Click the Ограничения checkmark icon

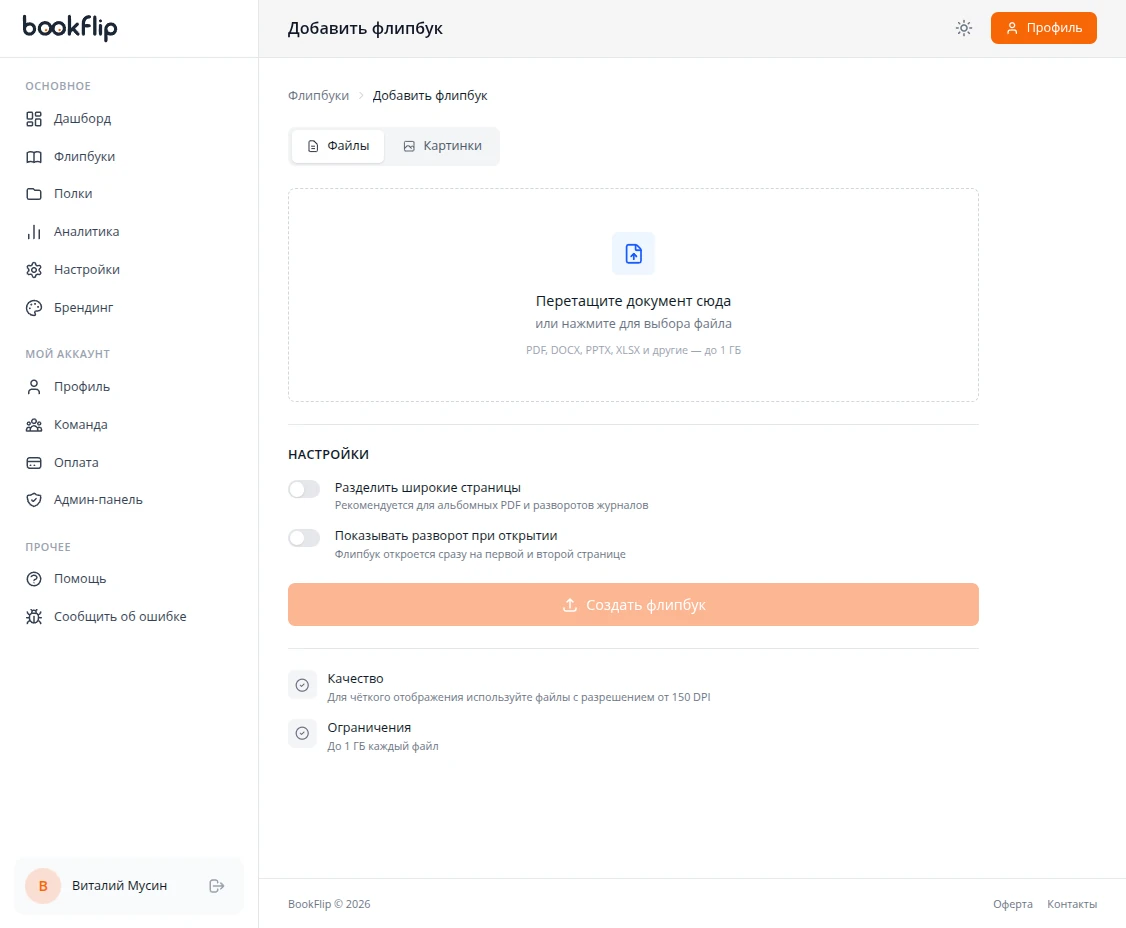[302, 733]
